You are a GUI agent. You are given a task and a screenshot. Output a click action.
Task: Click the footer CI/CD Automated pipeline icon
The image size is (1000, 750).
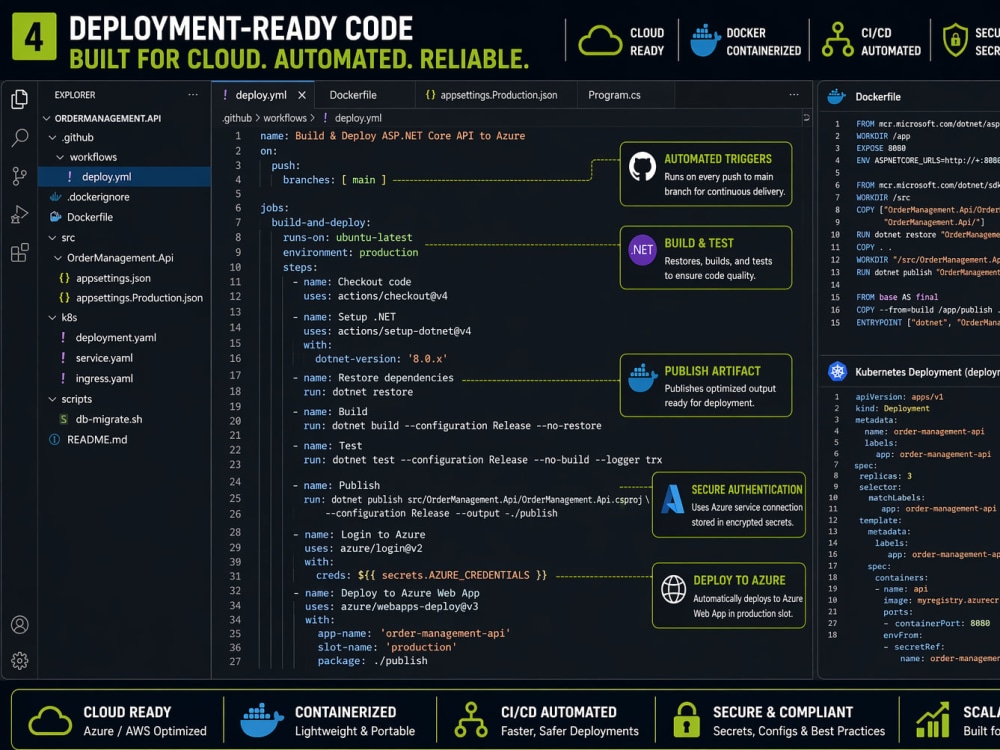tap(471, 720)
